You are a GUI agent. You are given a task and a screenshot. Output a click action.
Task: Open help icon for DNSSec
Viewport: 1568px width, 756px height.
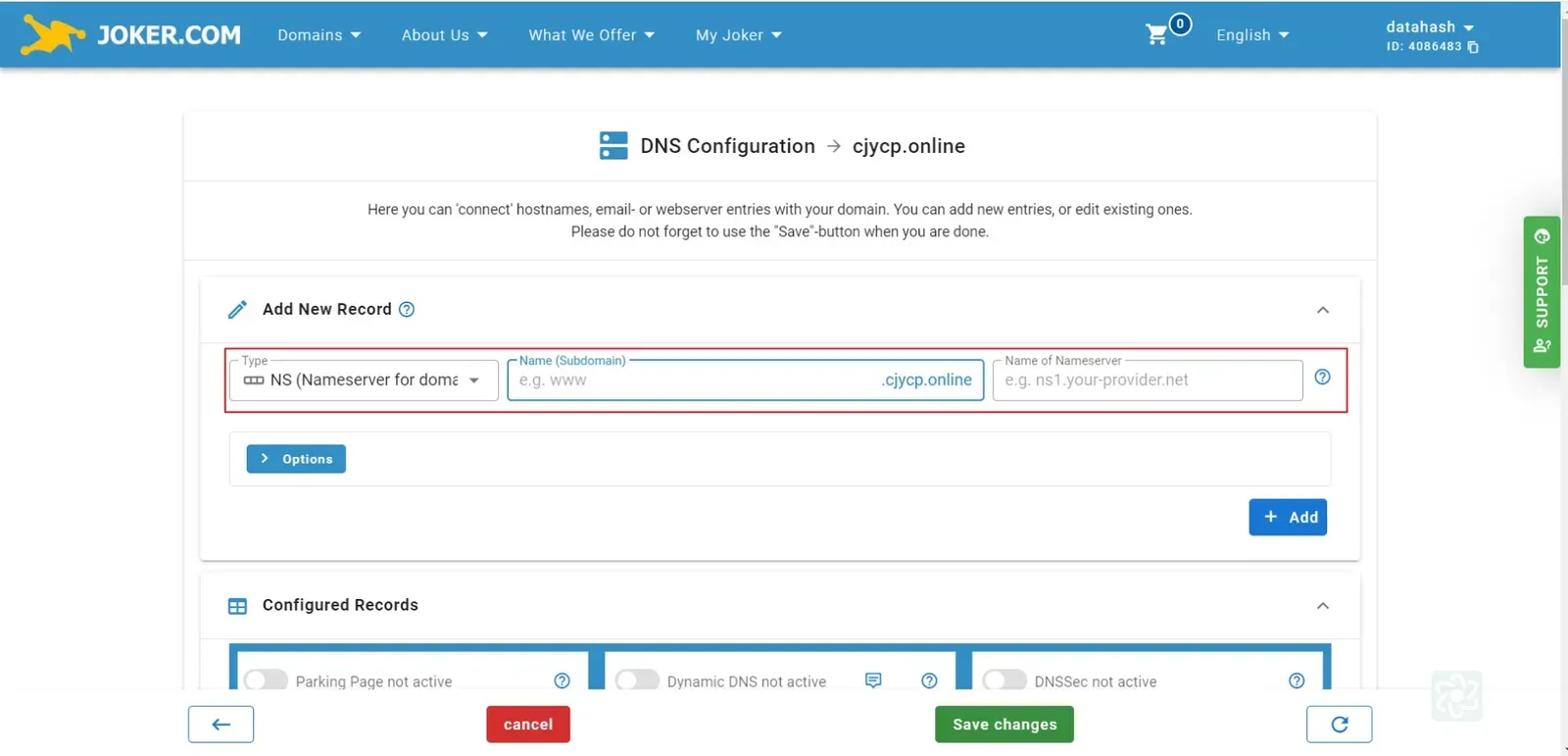coord(1297,680)
